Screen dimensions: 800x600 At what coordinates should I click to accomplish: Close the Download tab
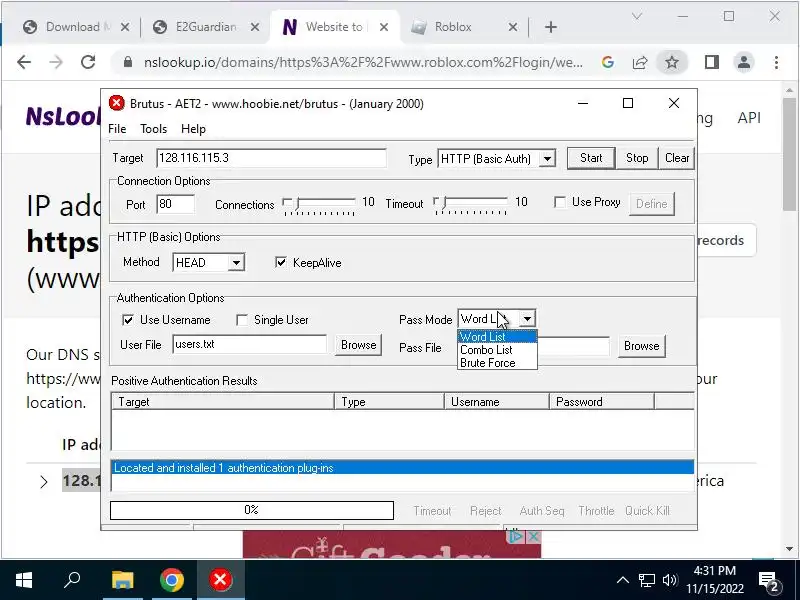pyautogui.click(x=124, y=27)
